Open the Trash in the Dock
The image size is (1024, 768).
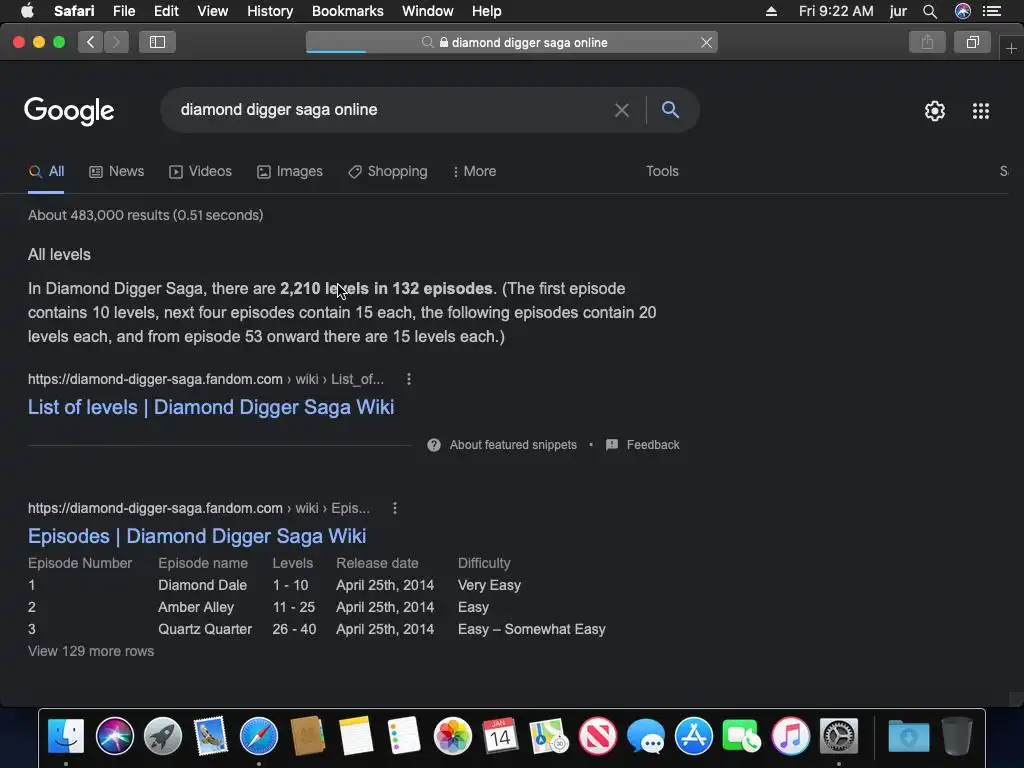[x=957, y=736]
